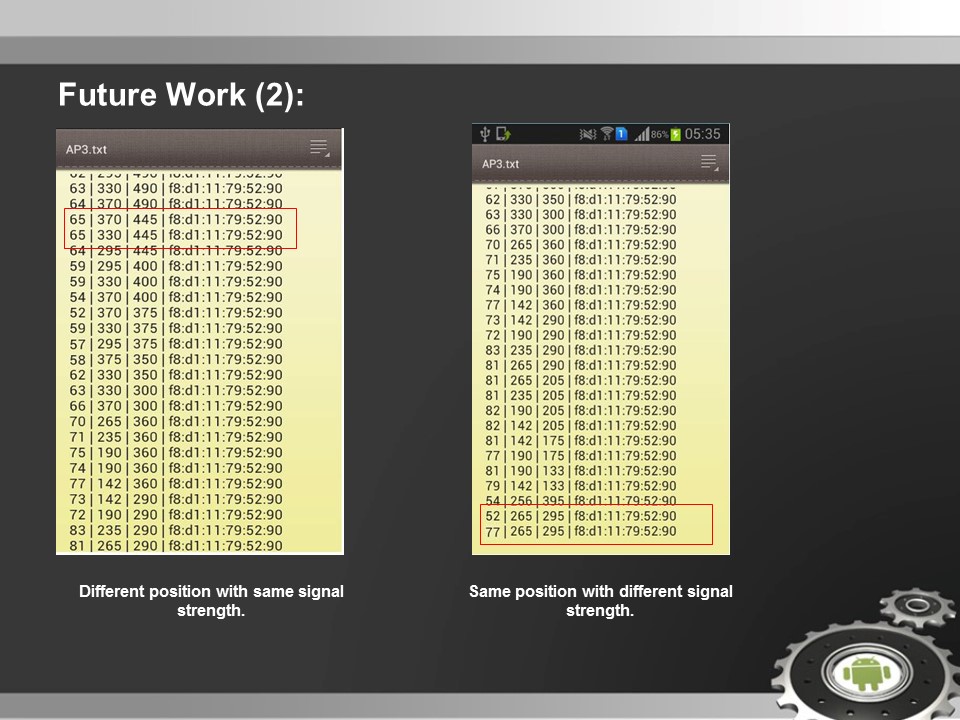
Task: Tap the USB connection icon in the status bar
Action: pos(486,133)
